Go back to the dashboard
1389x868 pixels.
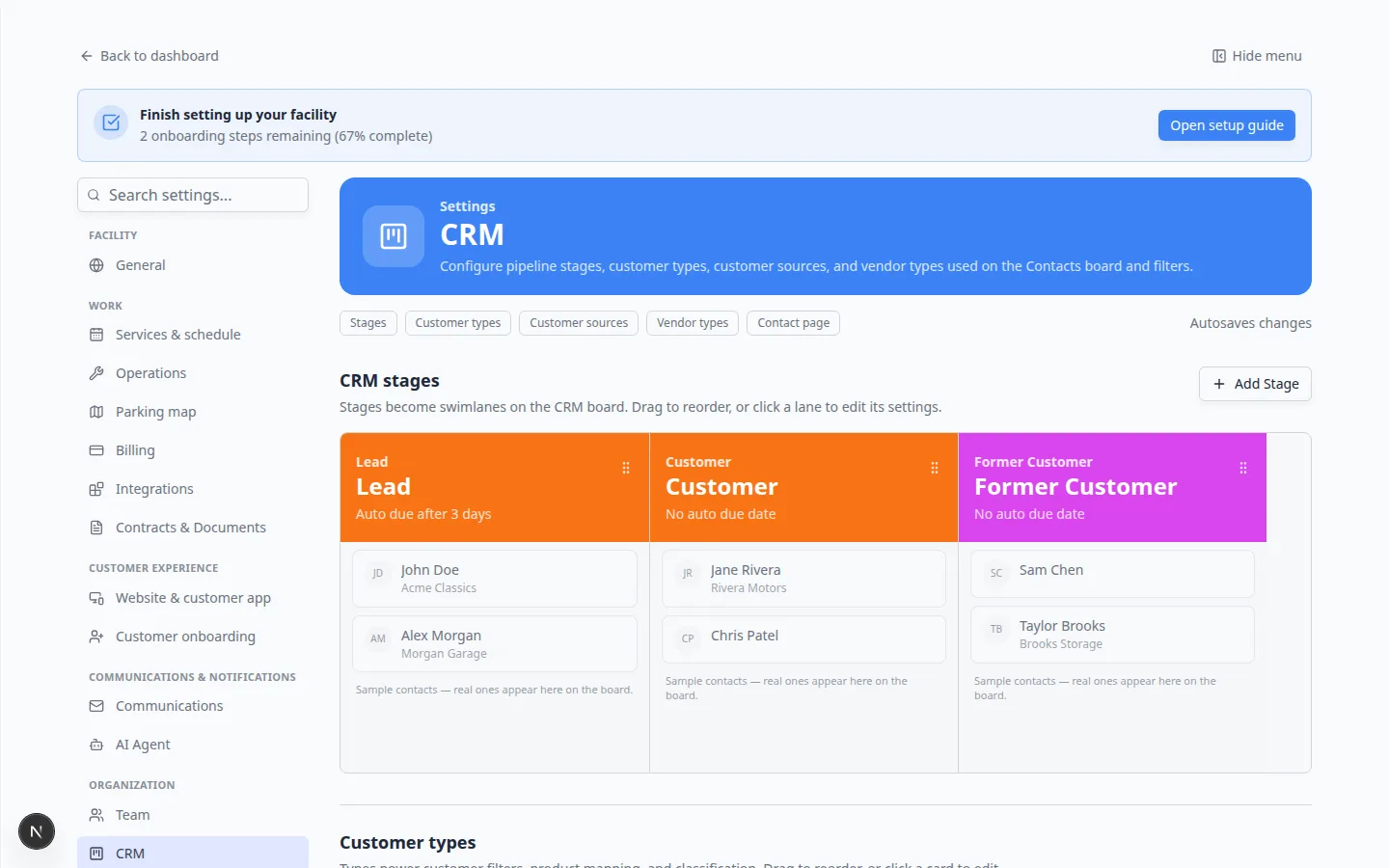pyautogui.click(x=150, y=56)
